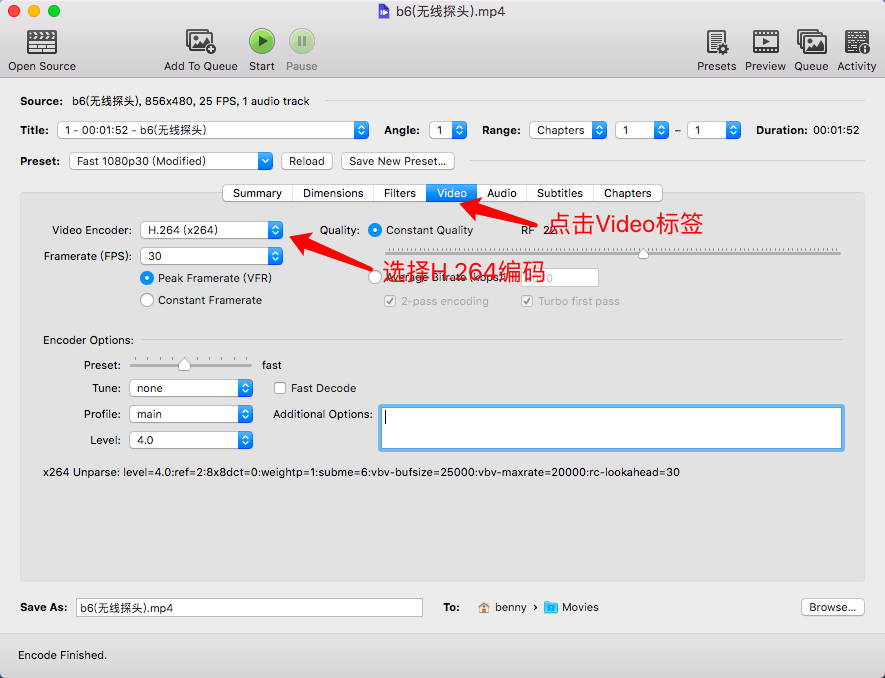Switch to the Chapters tab
This screenshot has width=885, height=678.
coord(628,193)
